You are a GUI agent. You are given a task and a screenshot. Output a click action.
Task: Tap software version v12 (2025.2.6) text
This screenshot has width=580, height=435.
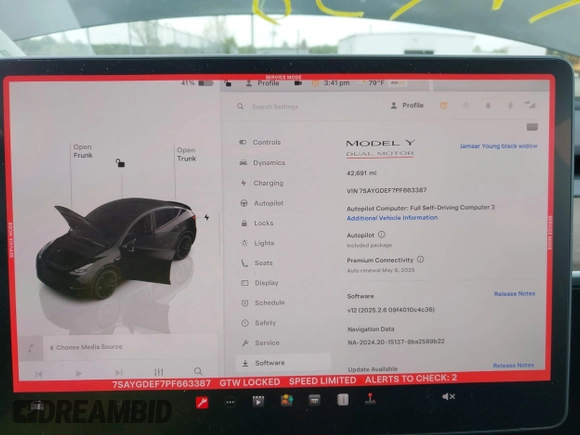pos(391,310)
